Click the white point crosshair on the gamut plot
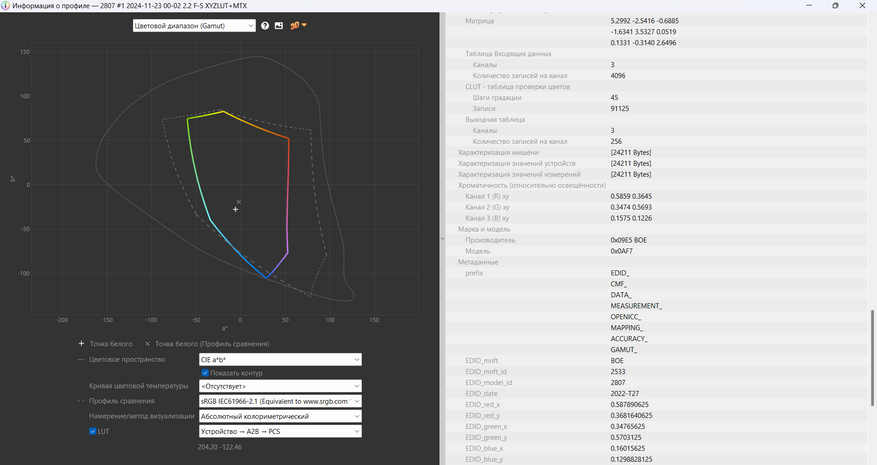877x465 pixels. [236, 209]
